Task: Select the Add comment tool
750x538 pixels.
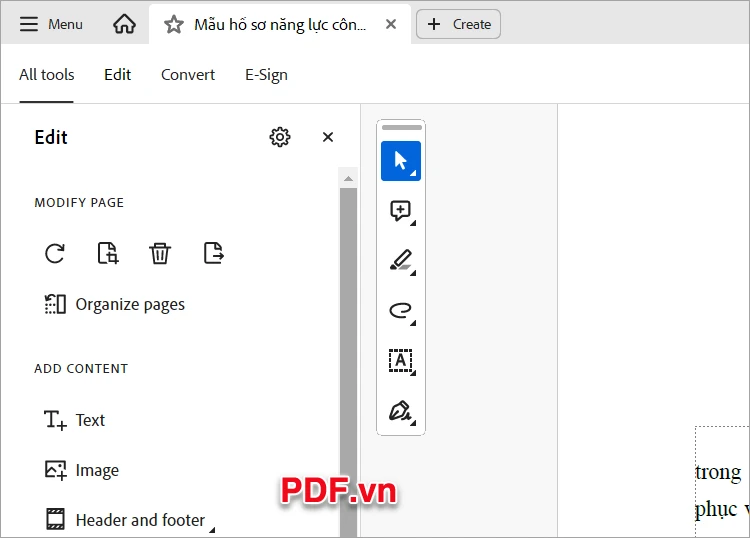Action: coord(401,211)
